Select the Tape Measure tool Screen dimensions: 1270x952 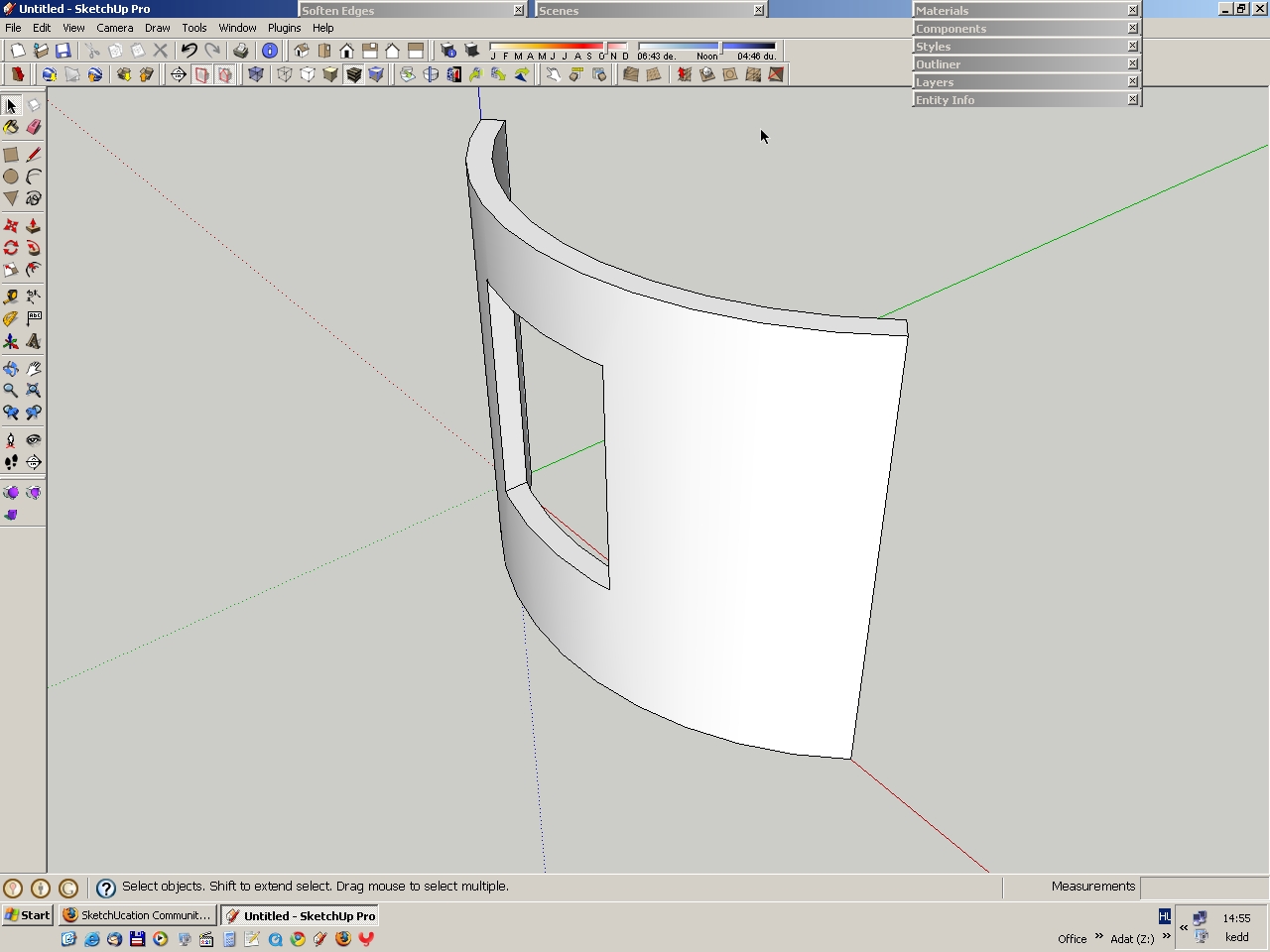point(11,297)
